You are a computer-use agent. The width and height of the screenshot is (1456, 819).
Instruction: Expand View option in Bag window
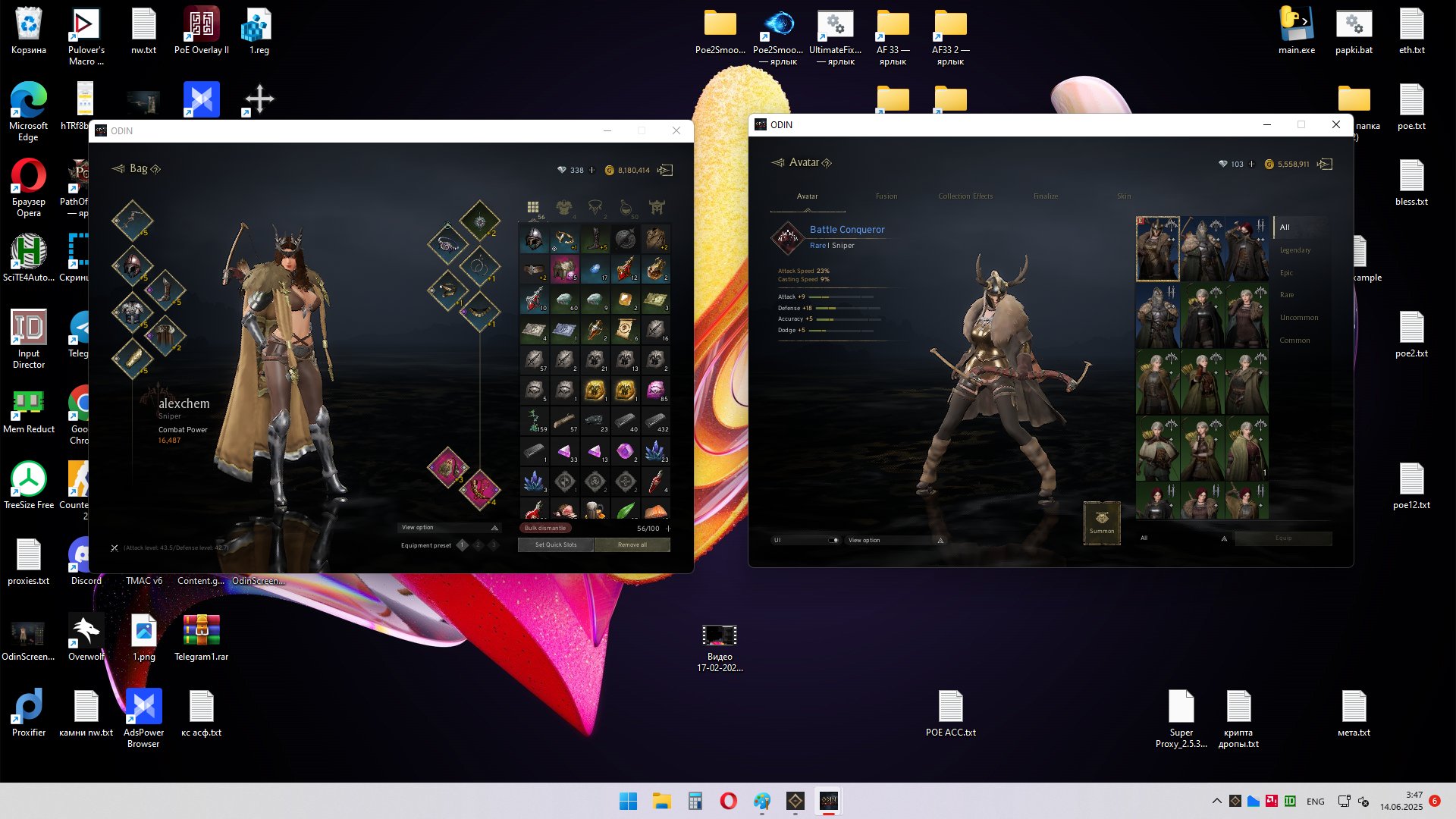(449, 528)
